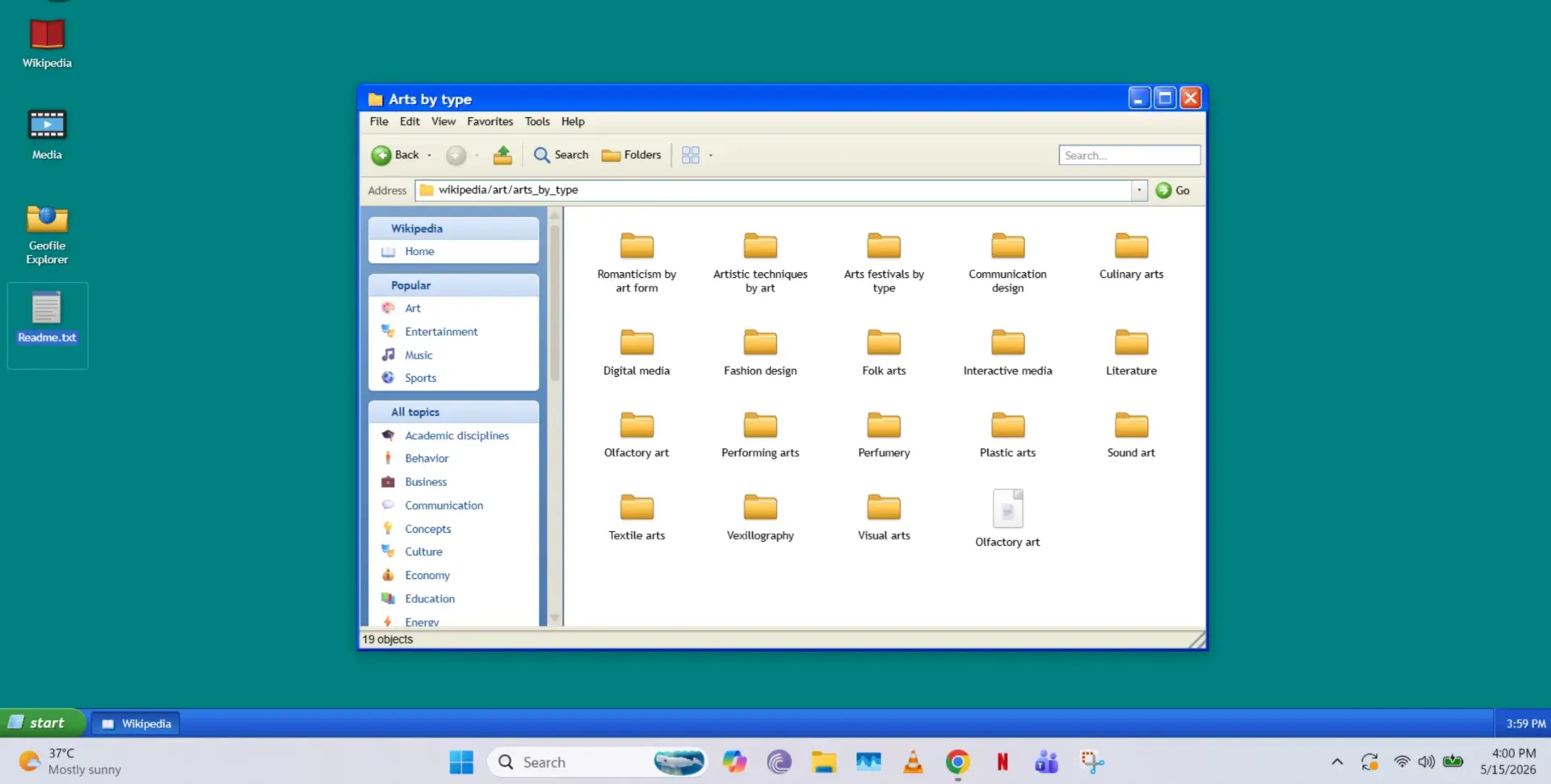Open the Romanticism by art form folder
1551x784 pixels.
tap(637, 263)
